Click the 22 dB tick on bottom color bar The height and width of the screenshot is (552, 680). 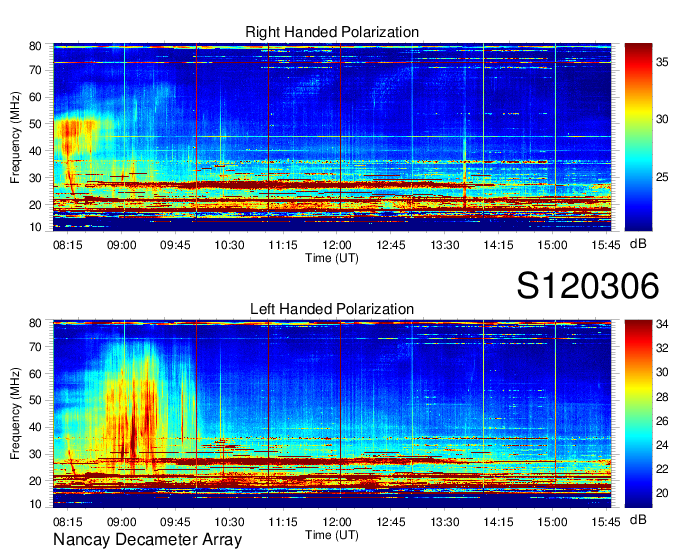pyautogui.click(x=662, y=469)
